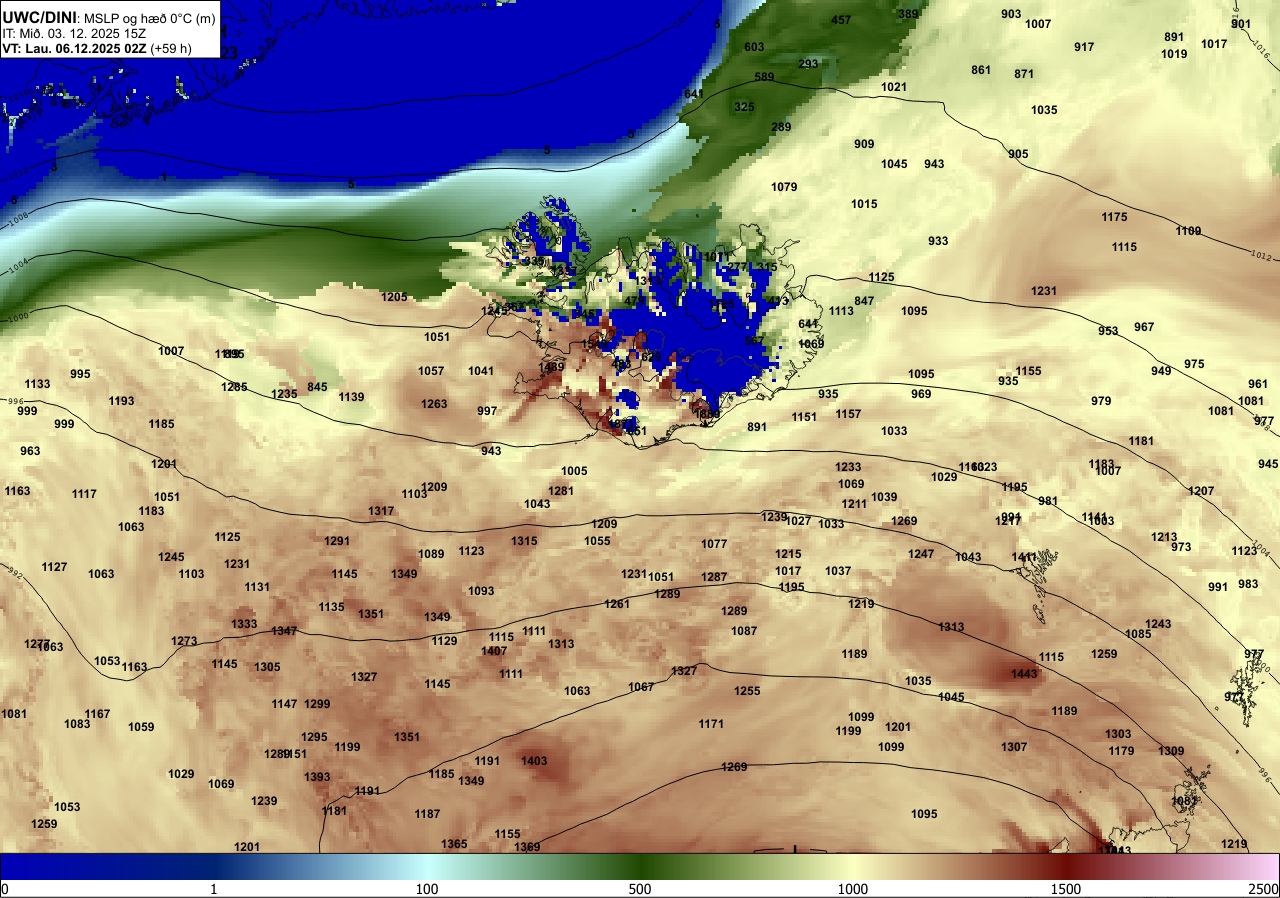Click the 1407 map value
This screenshot has width=1280, height=898.
click(494, 651)
